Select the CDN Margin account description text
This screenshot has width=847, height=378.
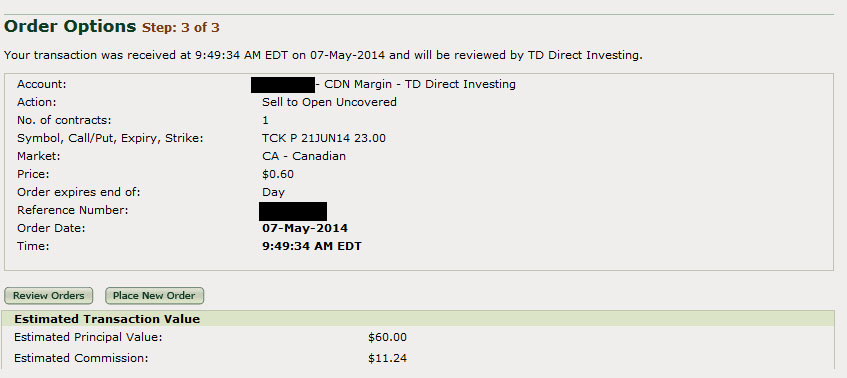(415, 84)
